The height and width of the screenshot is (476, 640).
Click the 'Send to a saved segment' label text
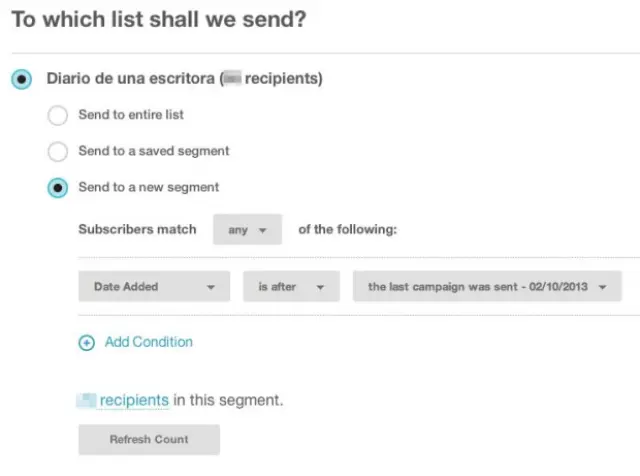coord(154,151)
